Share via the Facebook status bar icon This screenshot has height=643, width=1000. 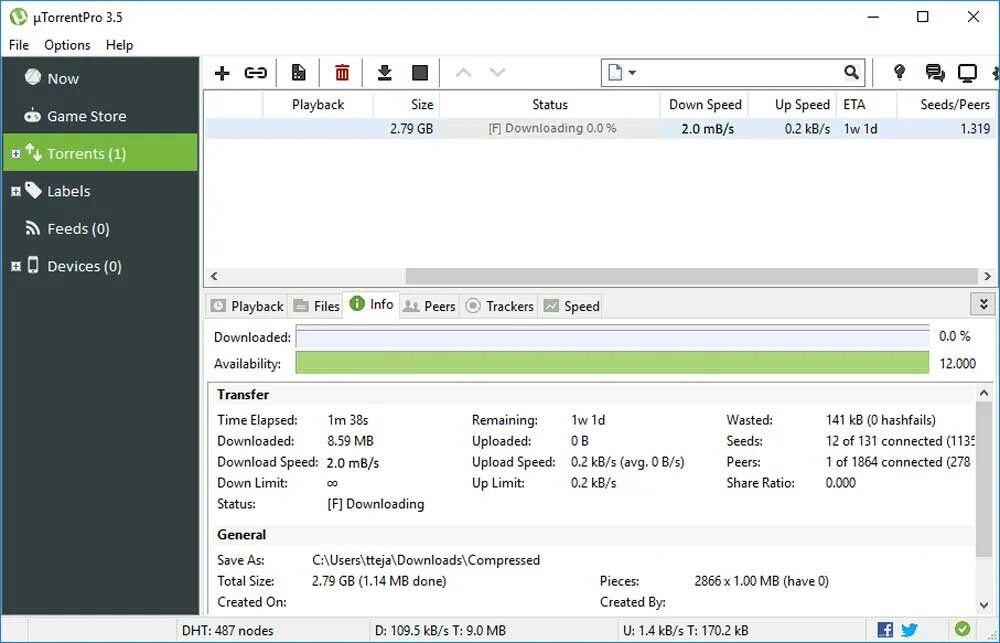coord(884,629)
